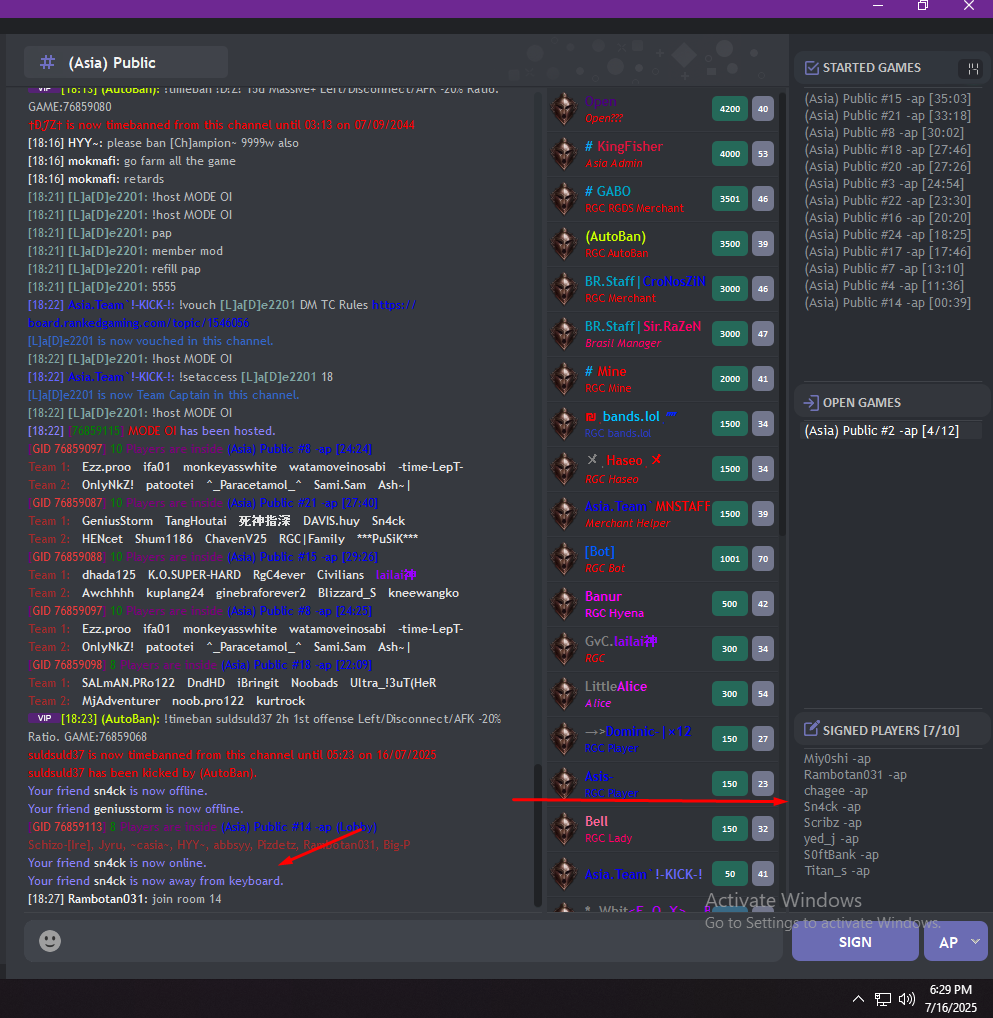Select signed player S0ftBank -ap
This screenshot has width=993, height=1018.
click(841, 855)
